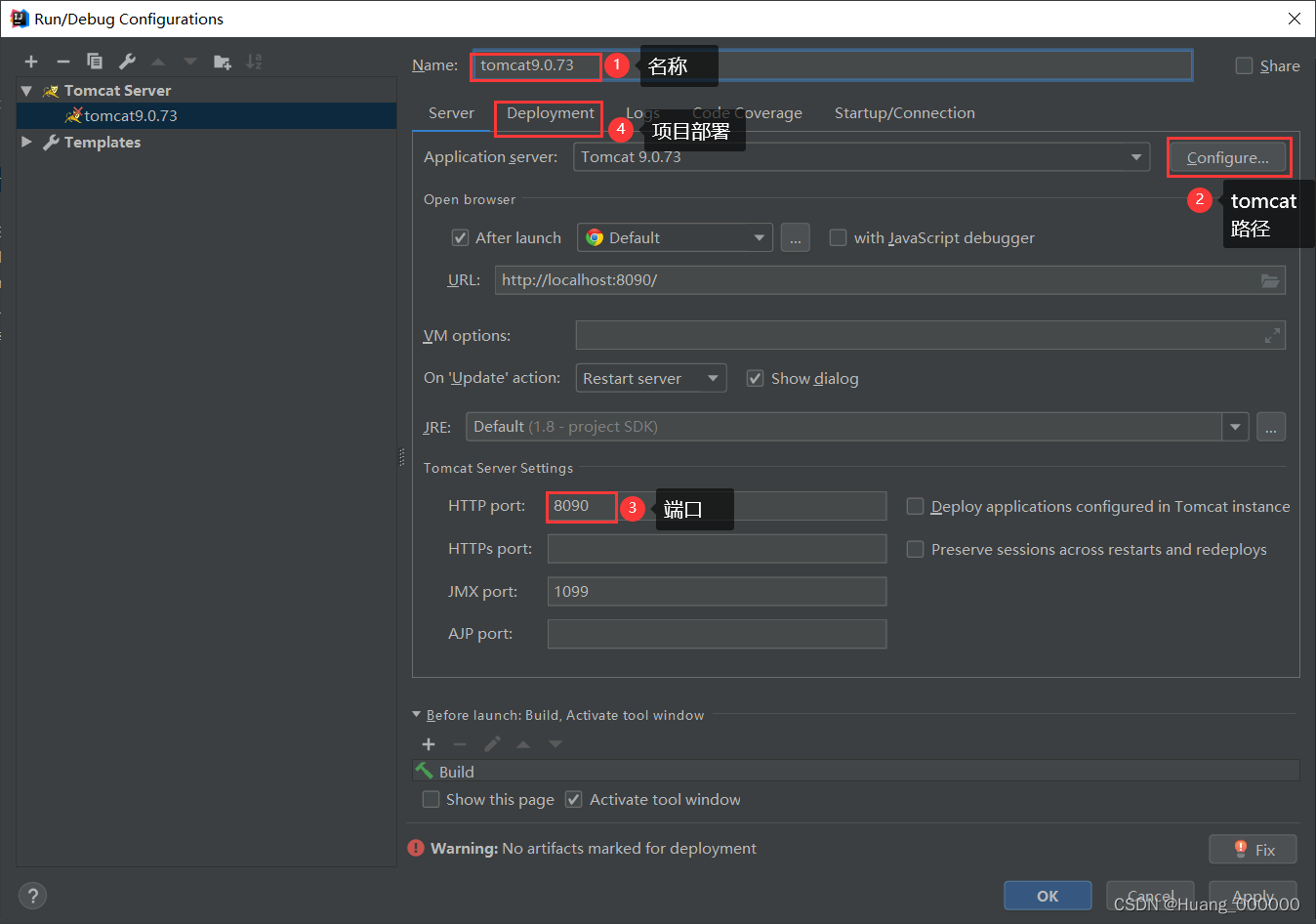This screenshot has width=1316, height=924.
Task: Create new folder for configurations
Action: coord(223,62)
